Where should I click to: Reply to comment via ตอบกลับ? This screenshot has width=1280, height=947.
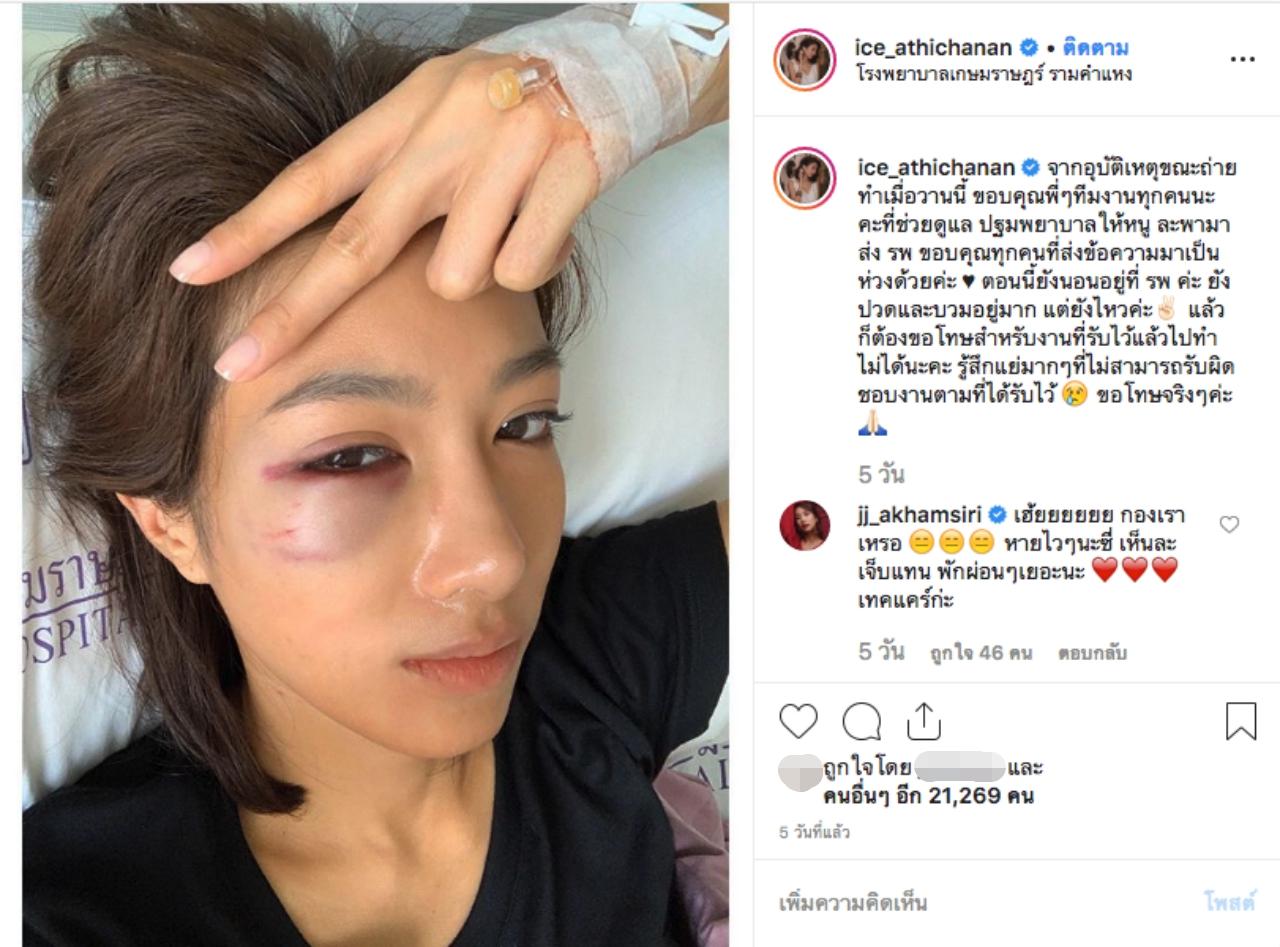pyautogui.click(x=1092, y=653)
